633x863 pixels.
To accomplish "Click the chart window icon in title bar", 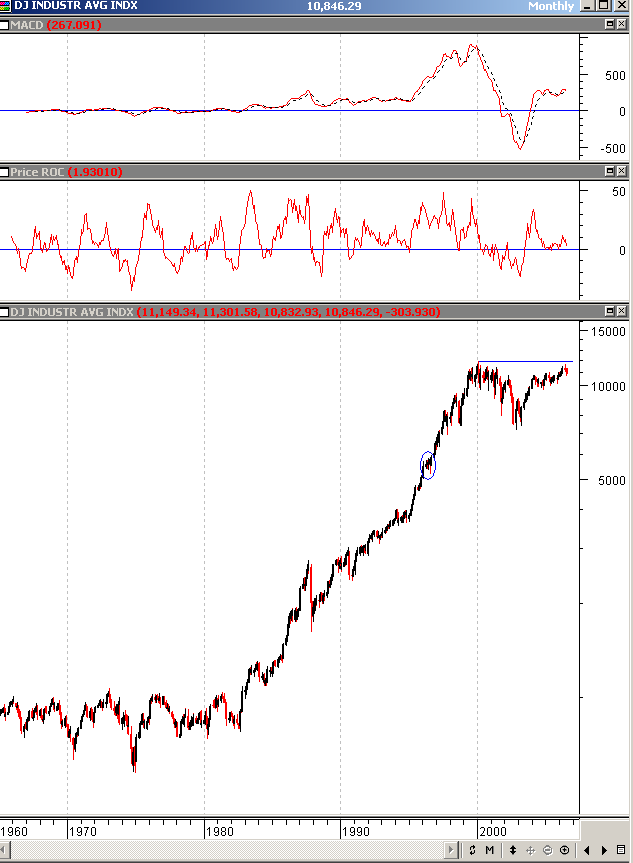I will [5, 6].
